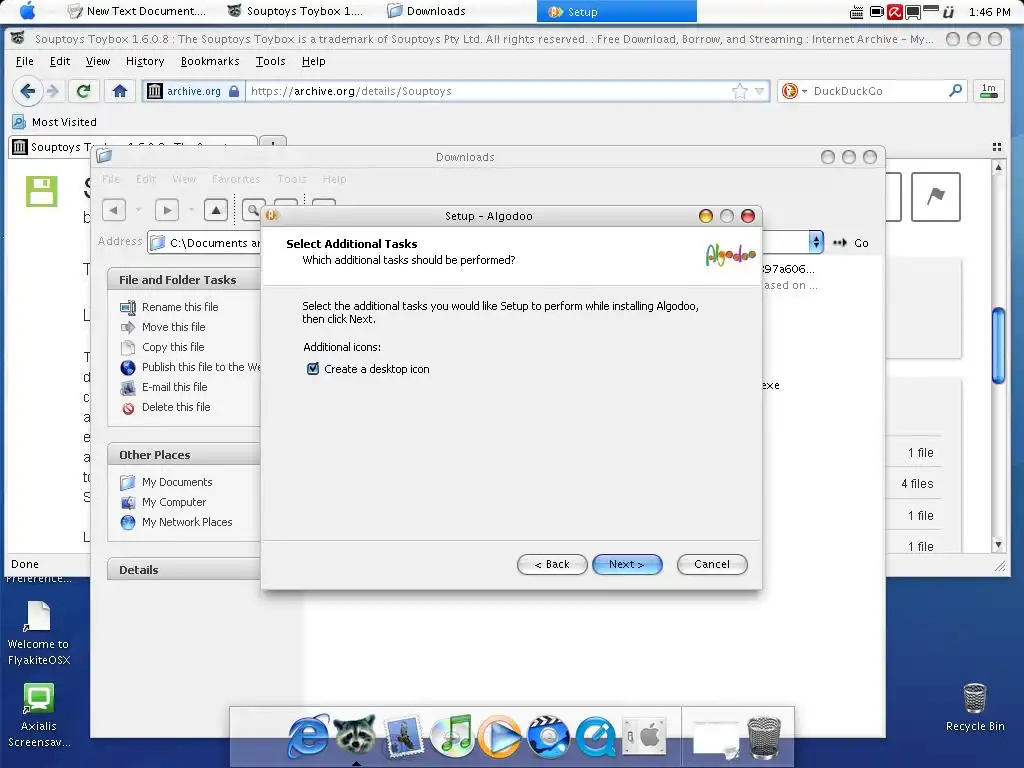Image resolution: width=1024 pixels, height=768 pixels.
Task: Open the Downloads address bar dropdown
Action: 816,242
